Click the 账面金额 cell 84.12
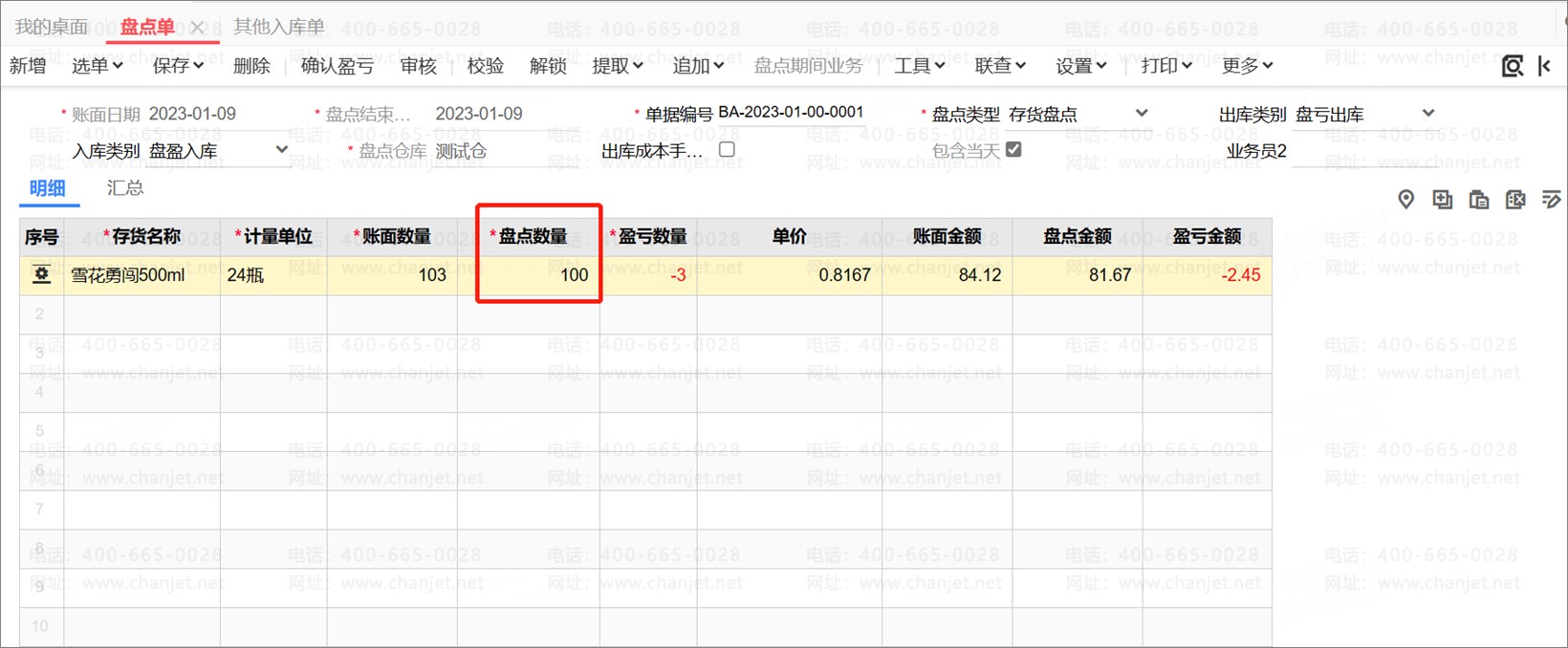This screenshot has height=648, width=1568. point(947,275)
